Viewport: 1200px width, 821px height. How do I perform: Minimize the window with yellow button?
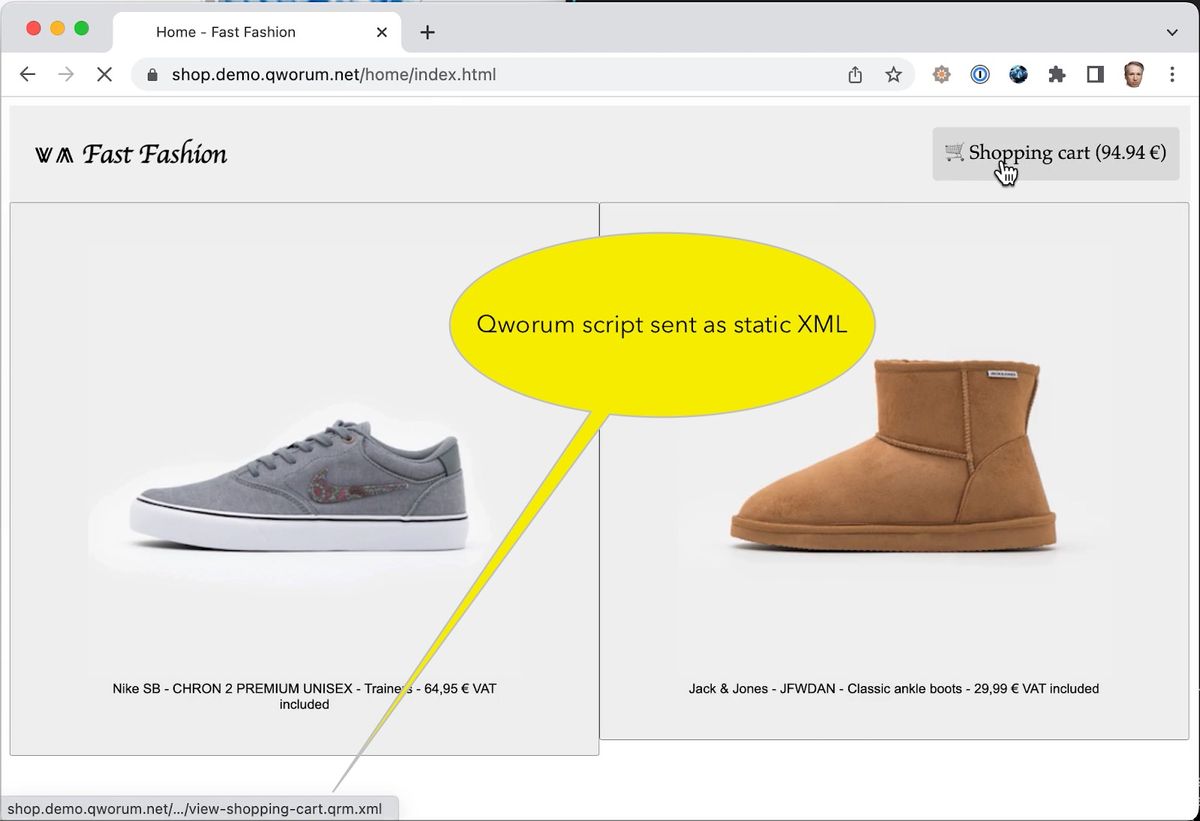[x=57, y=28]
